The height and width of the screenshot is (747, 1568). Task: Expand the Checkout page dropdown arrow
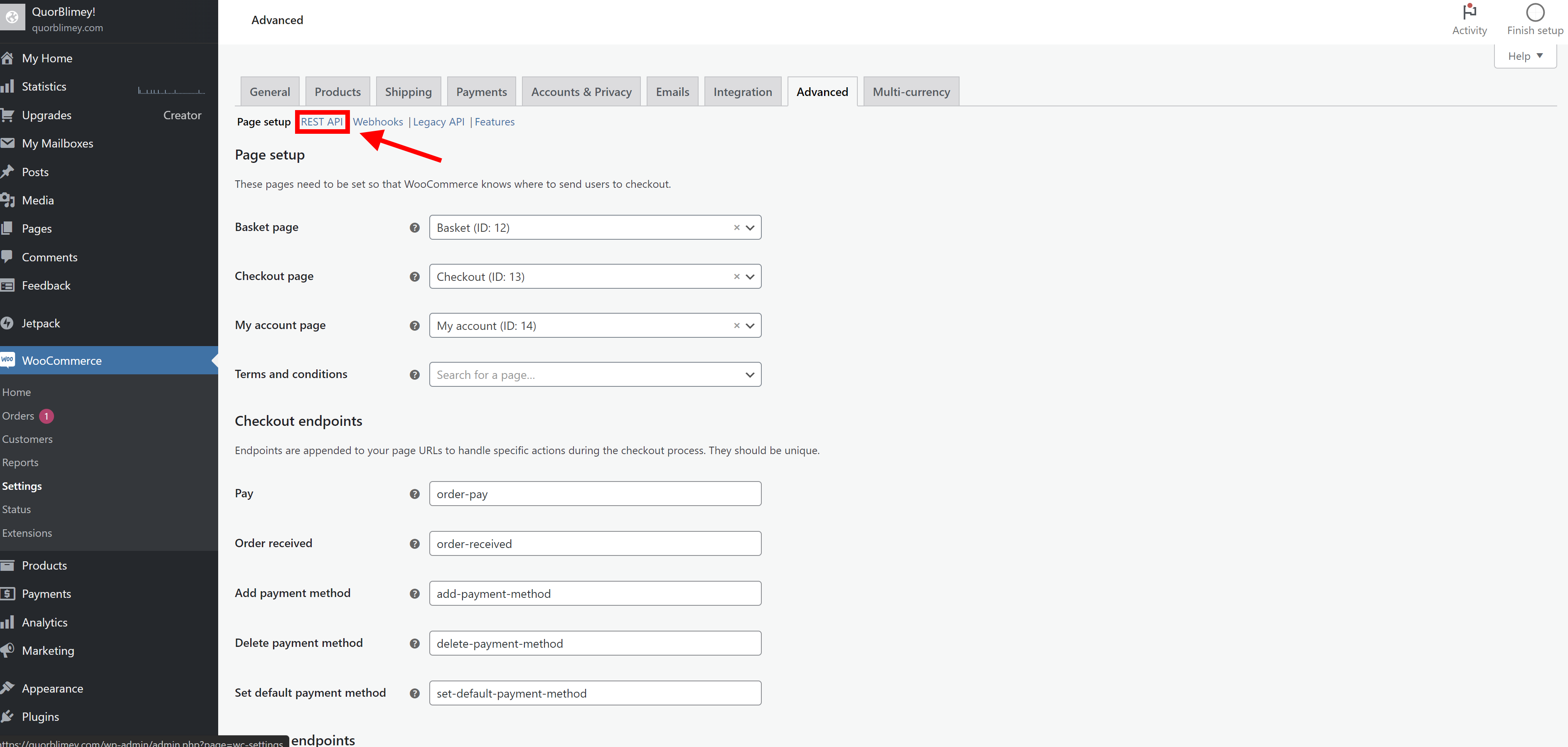coord(750,277)
